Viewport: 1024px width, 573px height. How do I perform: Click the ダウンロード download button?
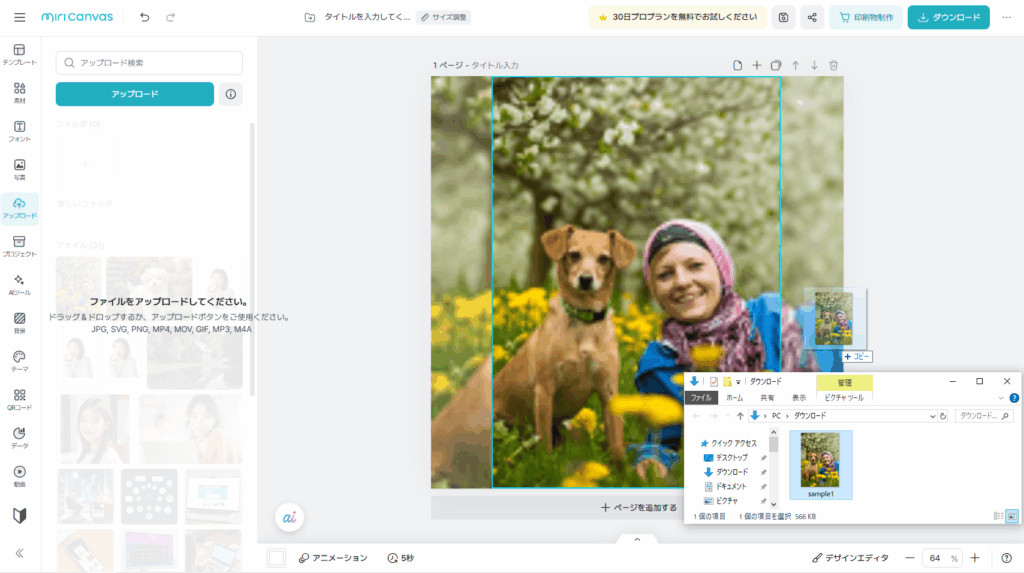[948, 18]
